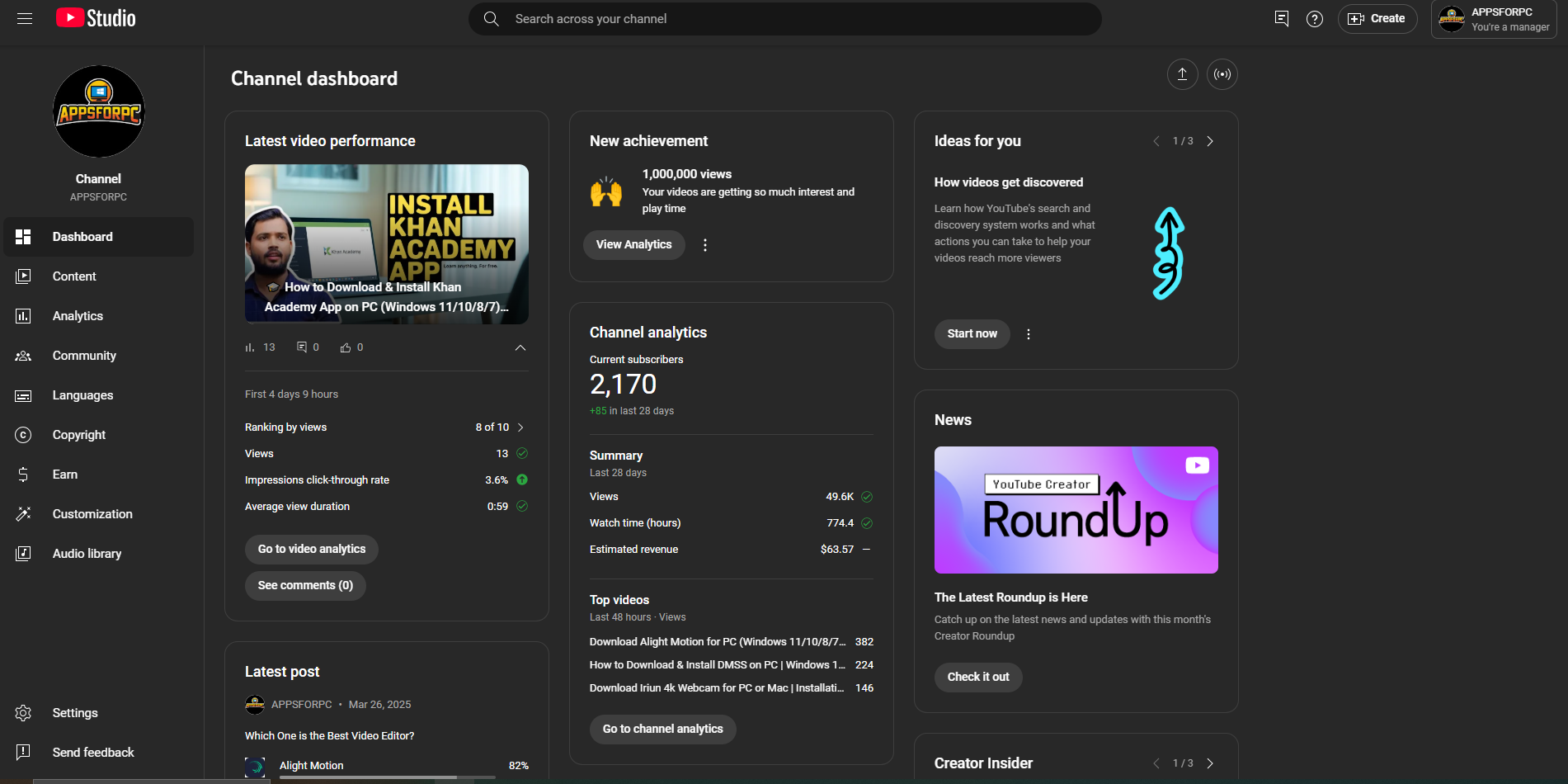This screenshot has height=784, width=1568.
Task: Open the Analytics menu item
Action: pos(99,316)
